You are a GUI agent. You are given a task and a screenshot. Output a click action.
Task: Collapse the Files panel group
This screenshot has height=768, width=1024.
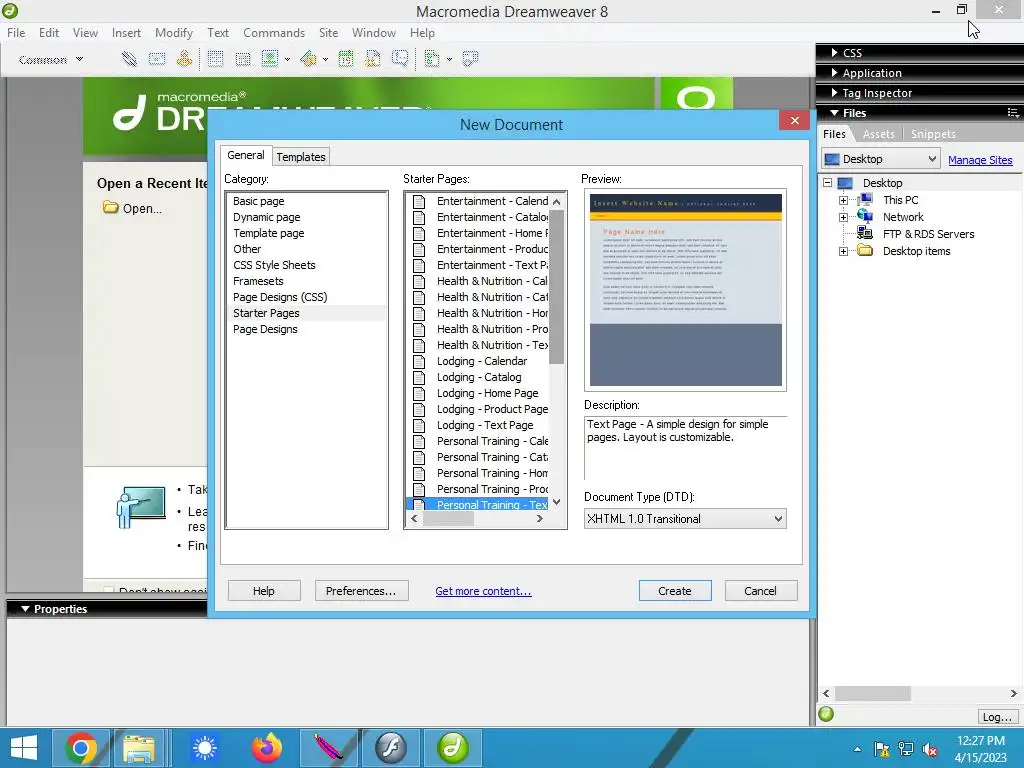(x=835, y=113)
